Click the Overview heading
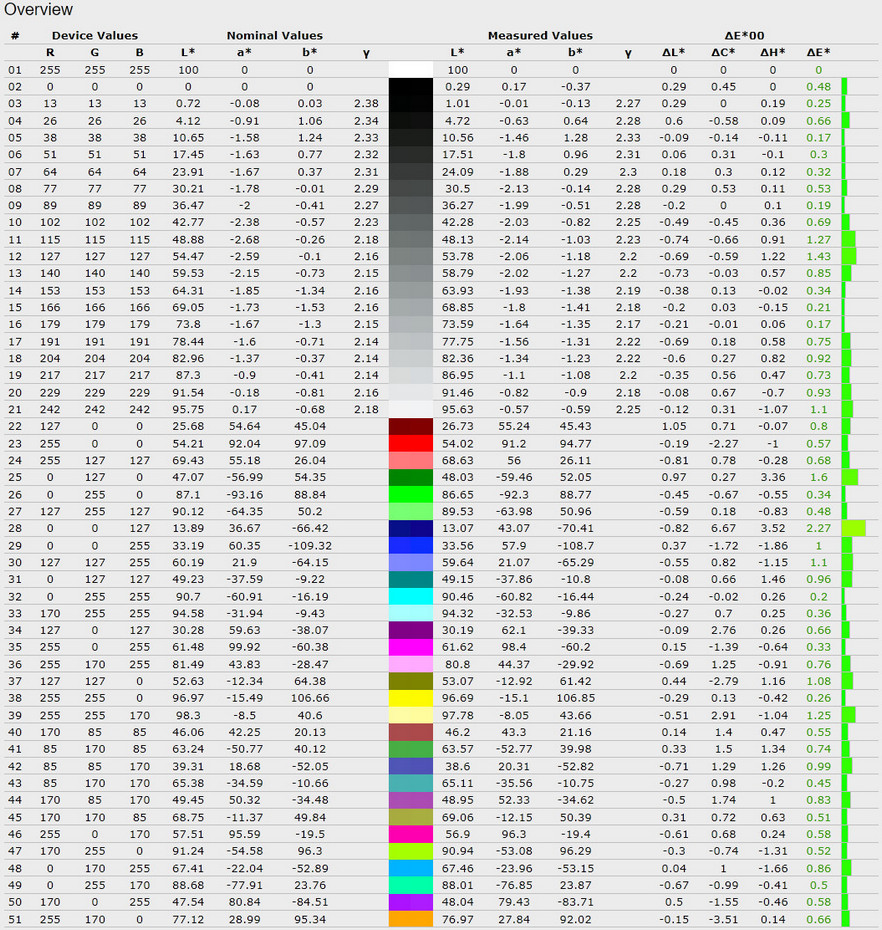The image size is (882, 930). click(x=37, y=10)
